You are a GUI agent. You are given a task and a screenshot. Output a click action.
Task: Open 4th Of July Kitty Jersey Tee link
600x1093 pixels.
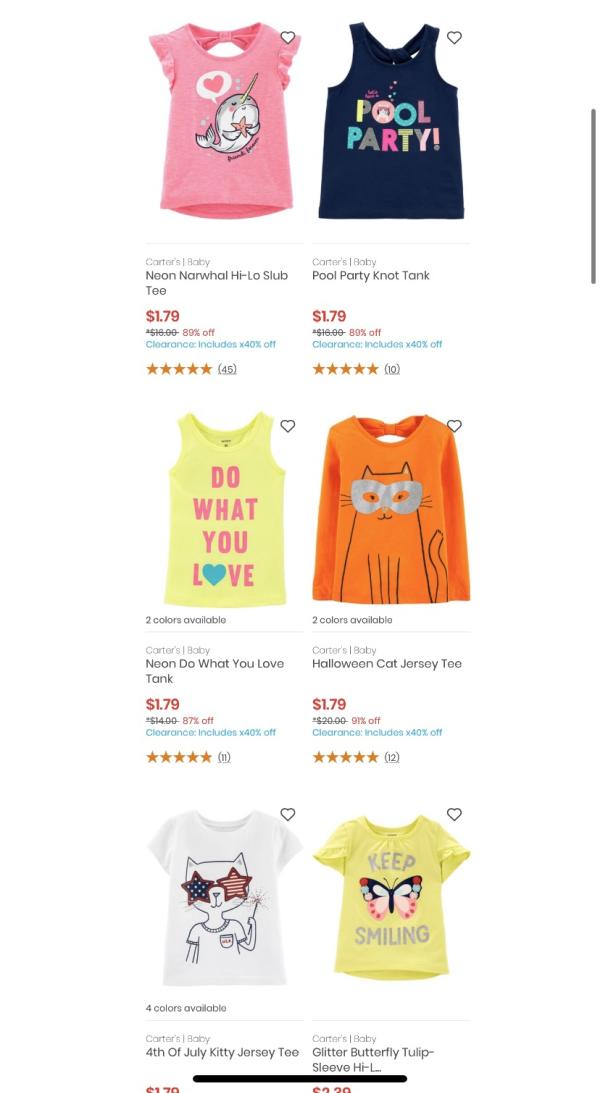[x=222, y=1052]
